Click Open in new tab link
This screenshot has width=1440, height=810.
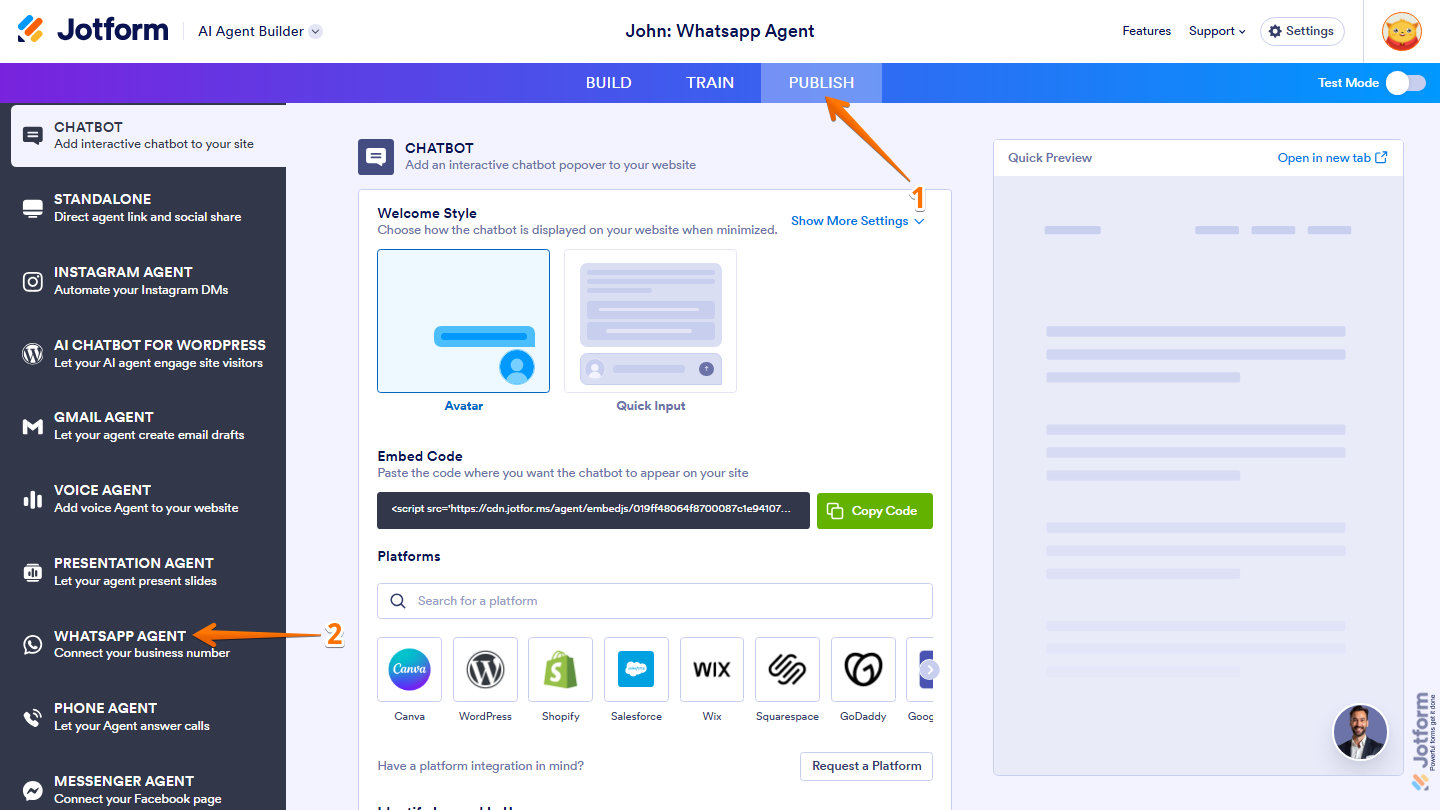point(1332,158)
